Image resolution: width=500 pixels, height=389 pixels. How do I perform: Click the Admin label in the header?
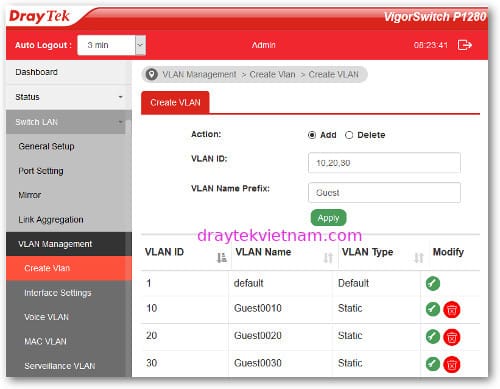[x=263, y=45]
